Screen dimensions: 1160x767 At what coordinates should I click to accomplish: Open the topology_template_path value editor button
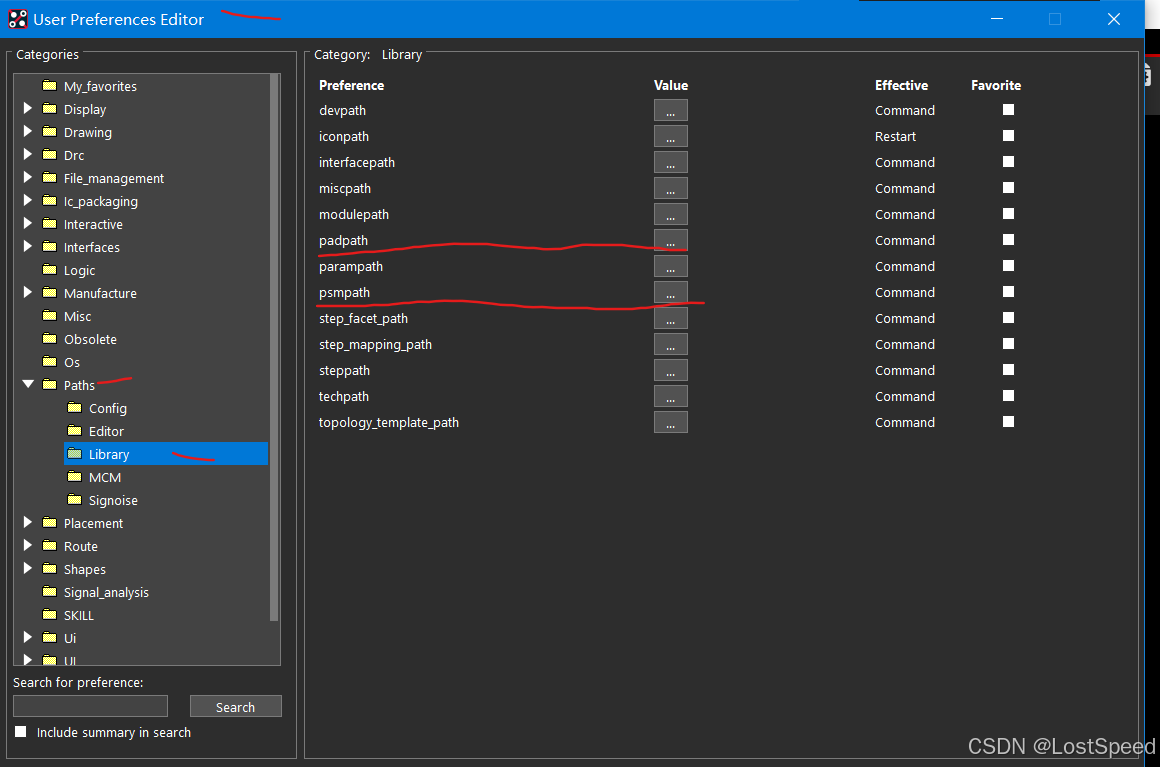coord(670,422)
